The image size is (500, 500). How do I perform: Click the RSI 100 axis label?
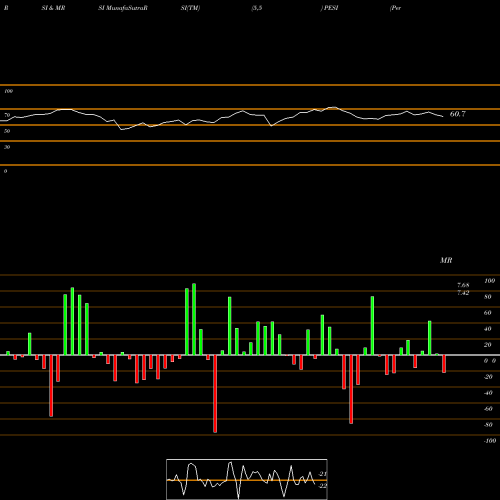(x=8, y=91)
